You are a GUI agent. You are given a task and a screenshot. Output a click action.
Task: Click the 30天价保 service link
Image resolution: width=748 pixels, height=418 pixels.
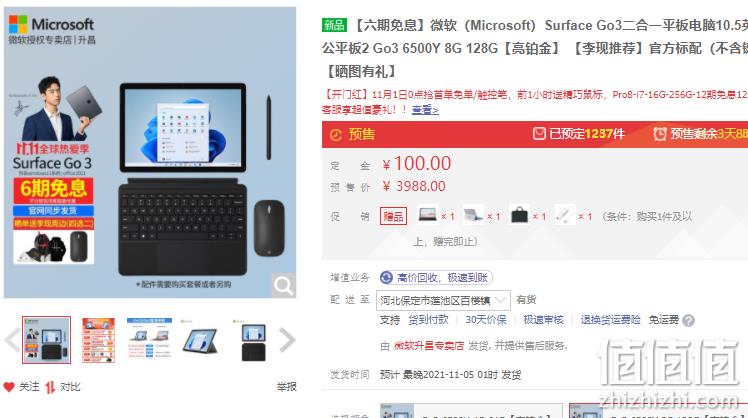[x=486, y=320]
